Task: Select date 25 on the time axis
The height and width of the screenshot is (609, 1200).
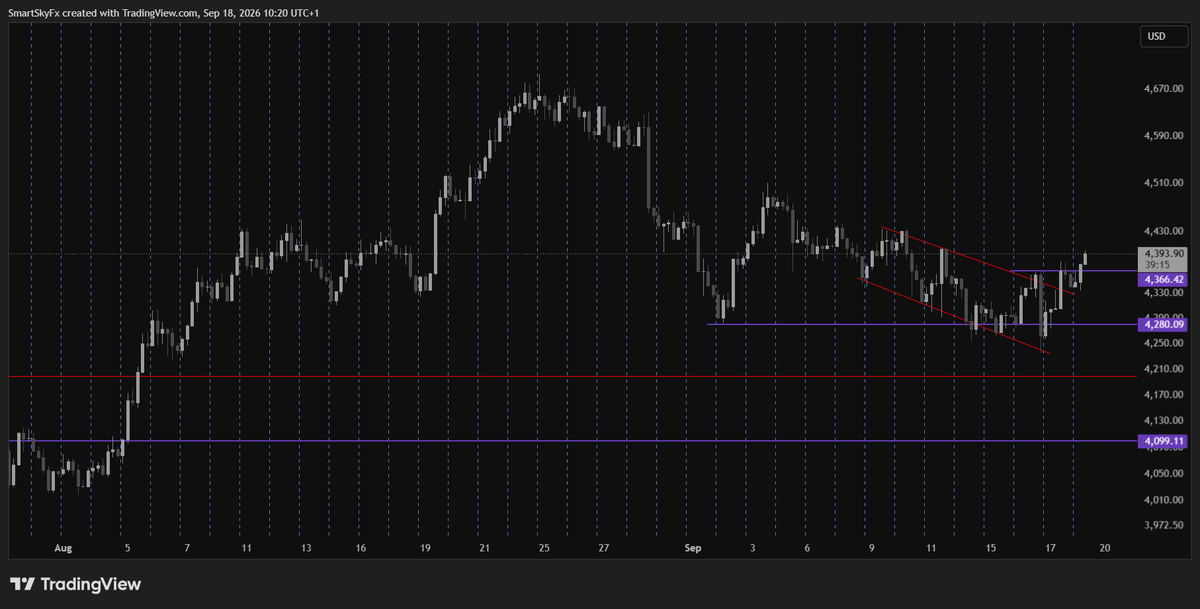Action: point(544,549)
